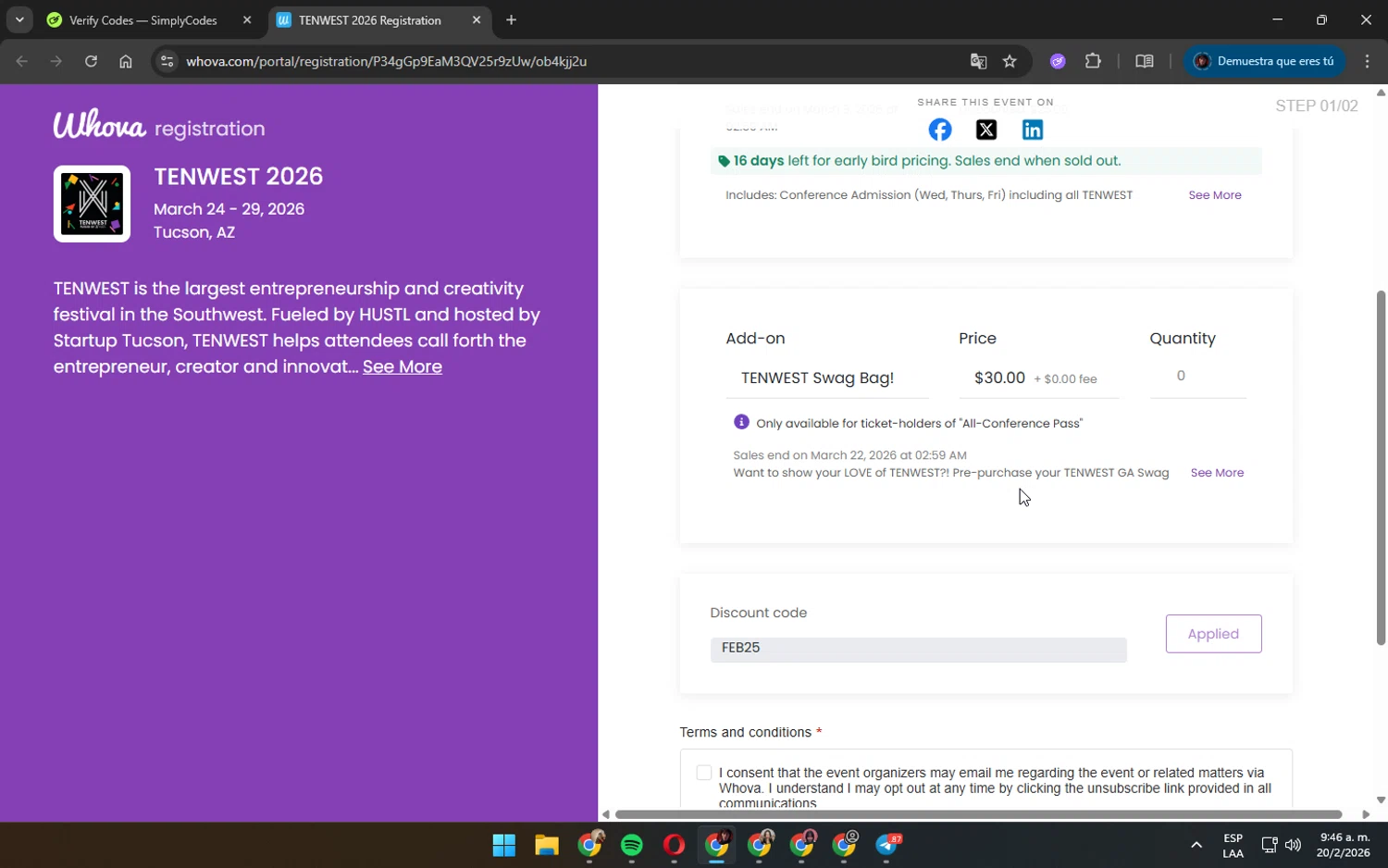Share event on LinkedIn
This screenshot has height=868, width=1388.
click(x=1033, y=130)
